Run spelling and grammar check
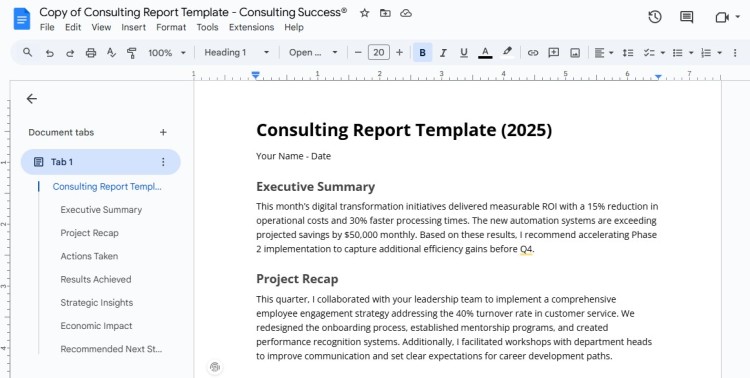 pos(111,53)
